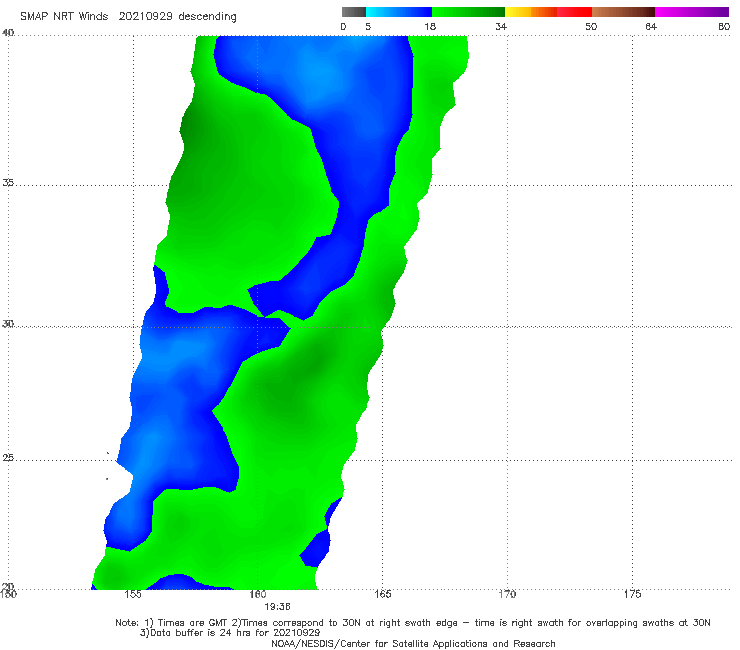Click the color bar scale value '5'

(368, 26)
